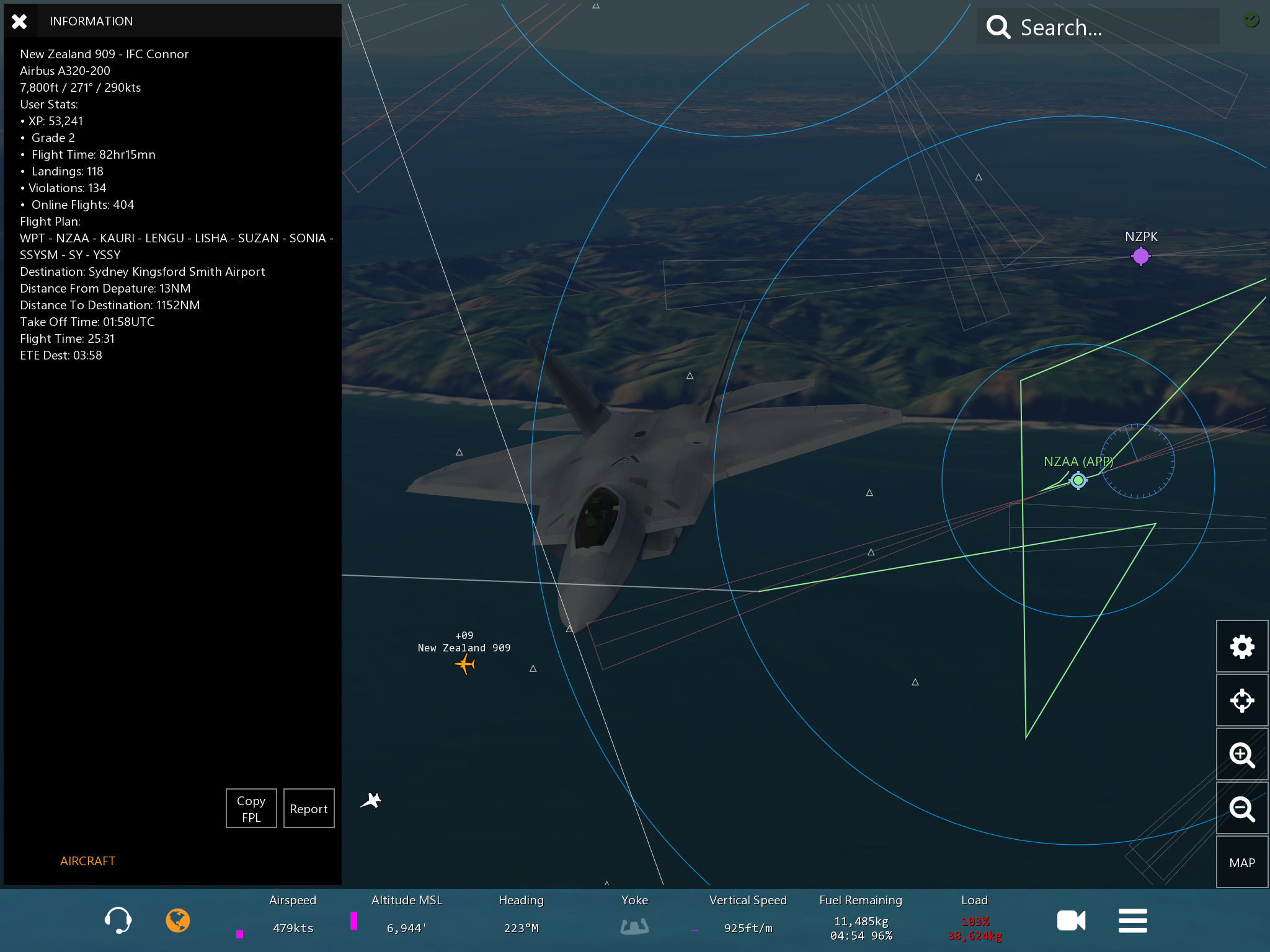This screenshot has width=1270, height=952.
Task: Zoom in on the map
Action: 1241,754
